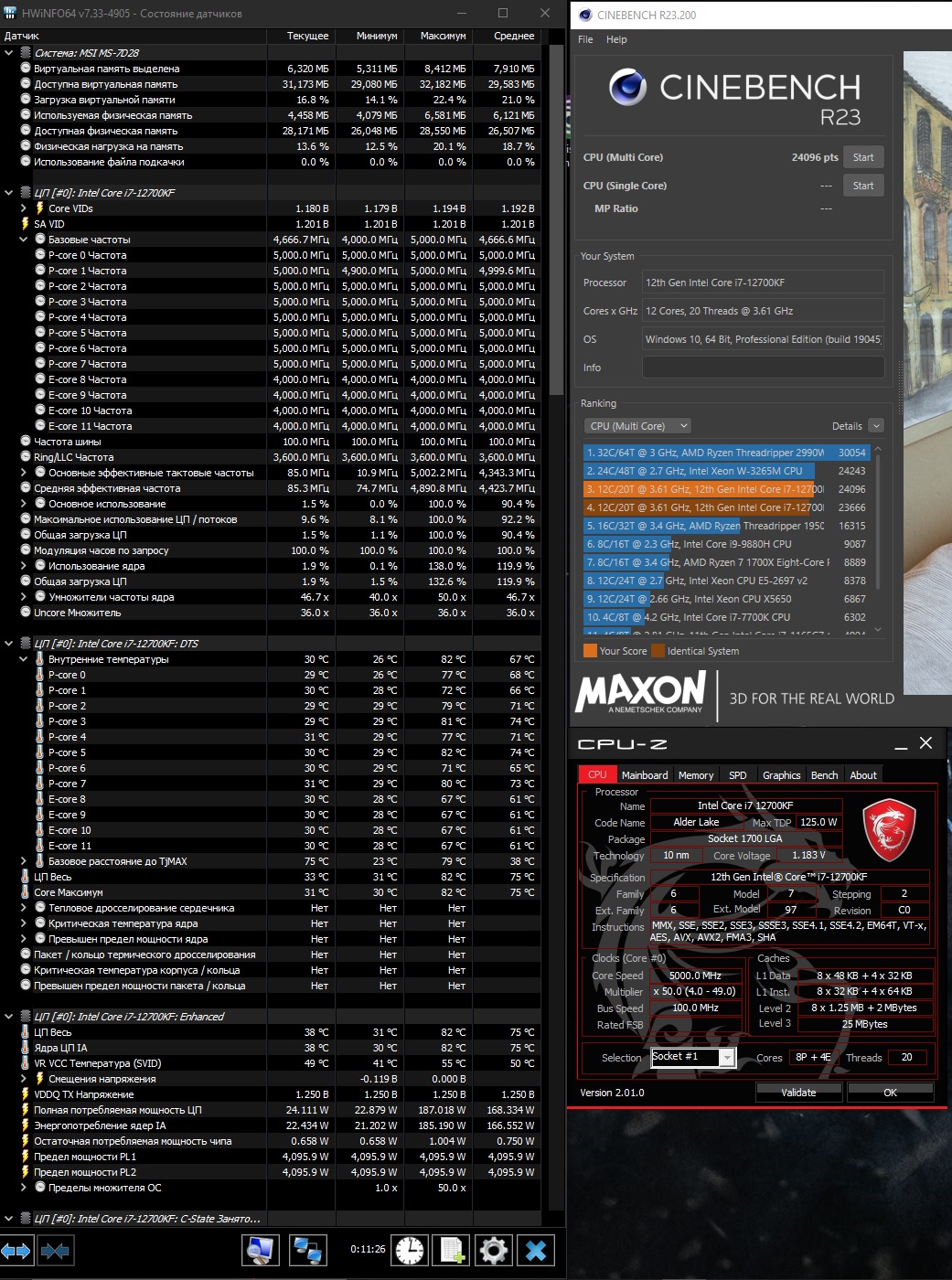Image resolution: width=952 pixels, height=1280 pixels.
Task: Click the VR VCC temperature thermometer icon
Action: coord(26,1063)
